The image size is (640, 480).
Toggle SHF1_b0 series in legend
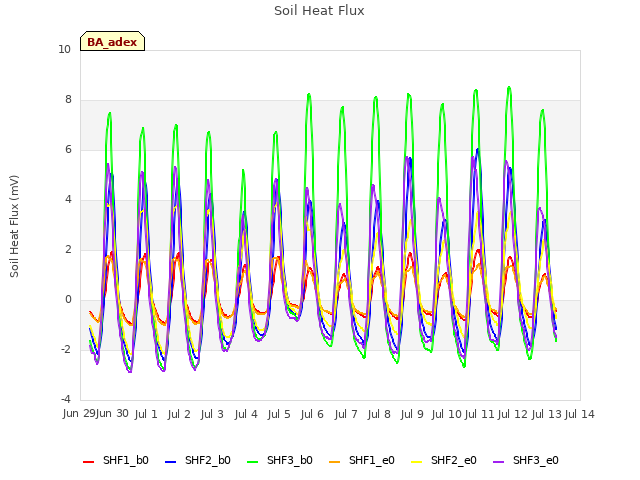116,460
